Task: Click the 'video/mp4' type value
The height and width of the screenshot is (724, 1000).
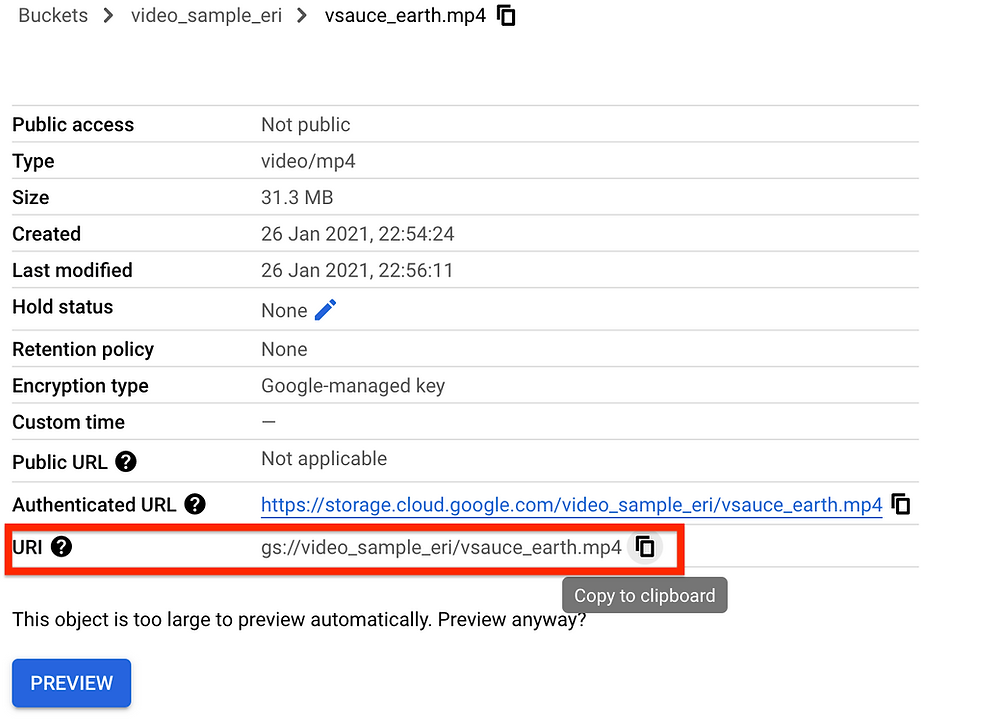Action: [308, 161]
